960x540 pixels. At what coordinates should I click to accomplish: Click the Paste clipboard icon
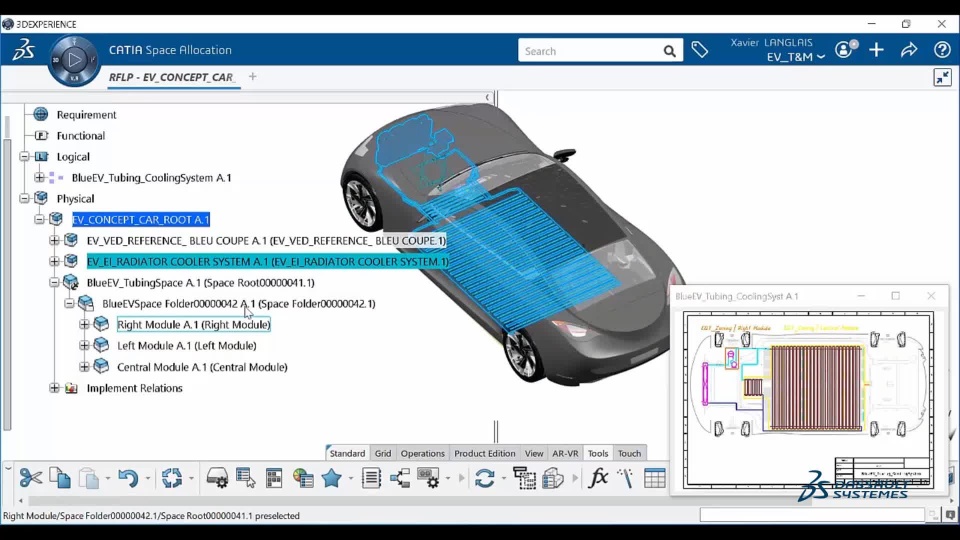point(89,478)
